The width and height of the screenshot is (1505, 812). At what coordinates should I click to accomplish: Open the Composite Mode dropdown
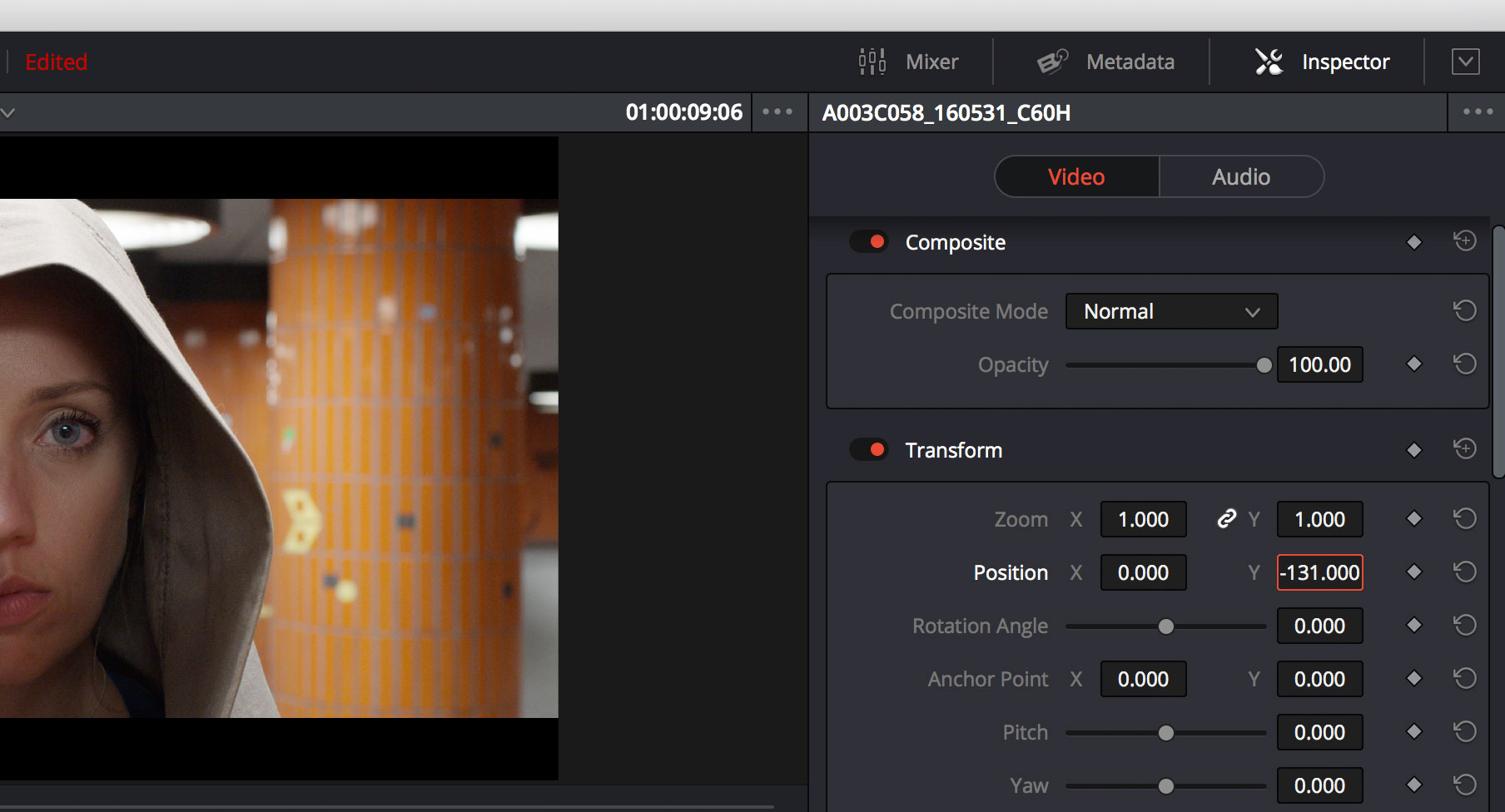1171,311
